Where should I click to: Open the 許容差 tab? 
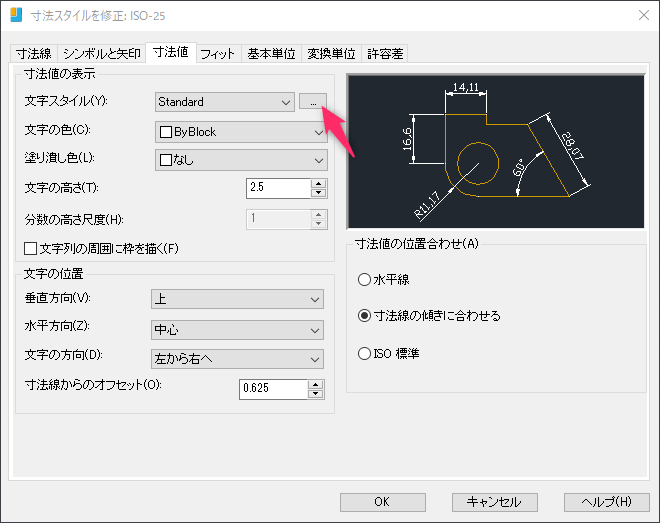tap(385, 53)
